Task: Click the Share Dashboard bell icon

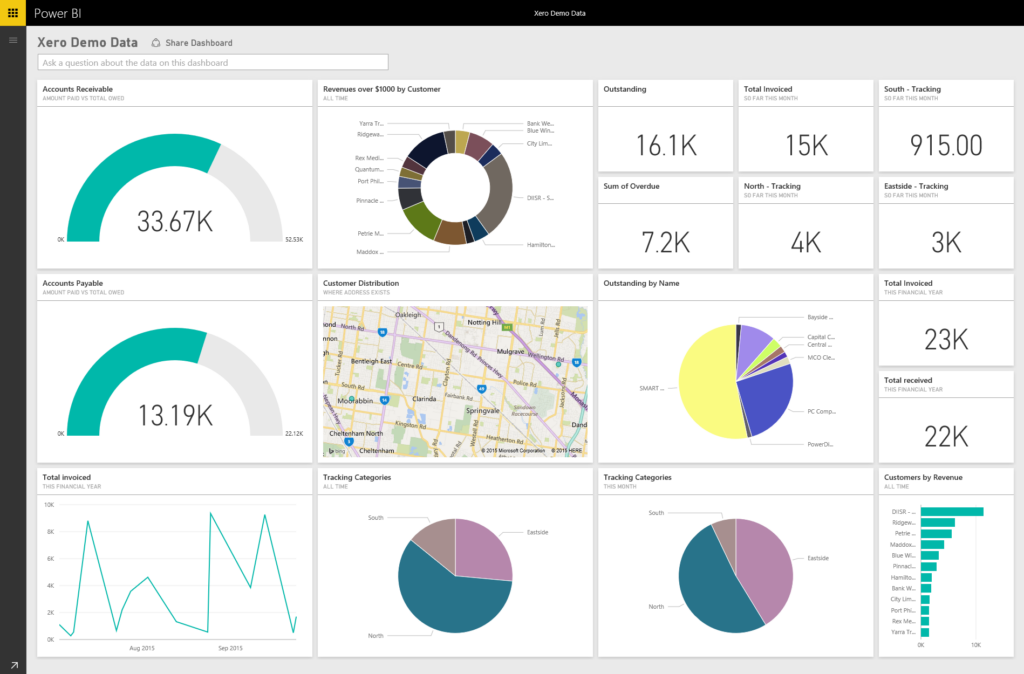Action: tap(156, 42)
